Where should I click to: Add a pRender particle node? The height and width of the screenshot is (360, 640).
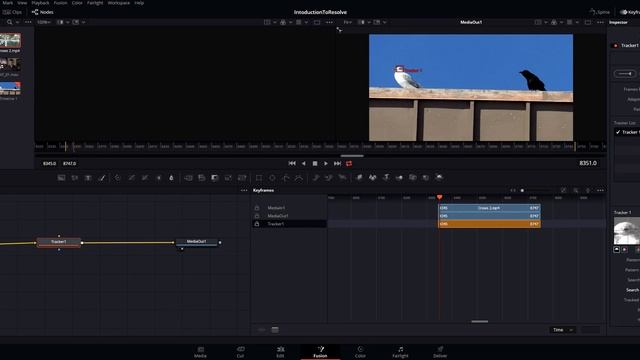pyautogui.click(x=342, y=178)
